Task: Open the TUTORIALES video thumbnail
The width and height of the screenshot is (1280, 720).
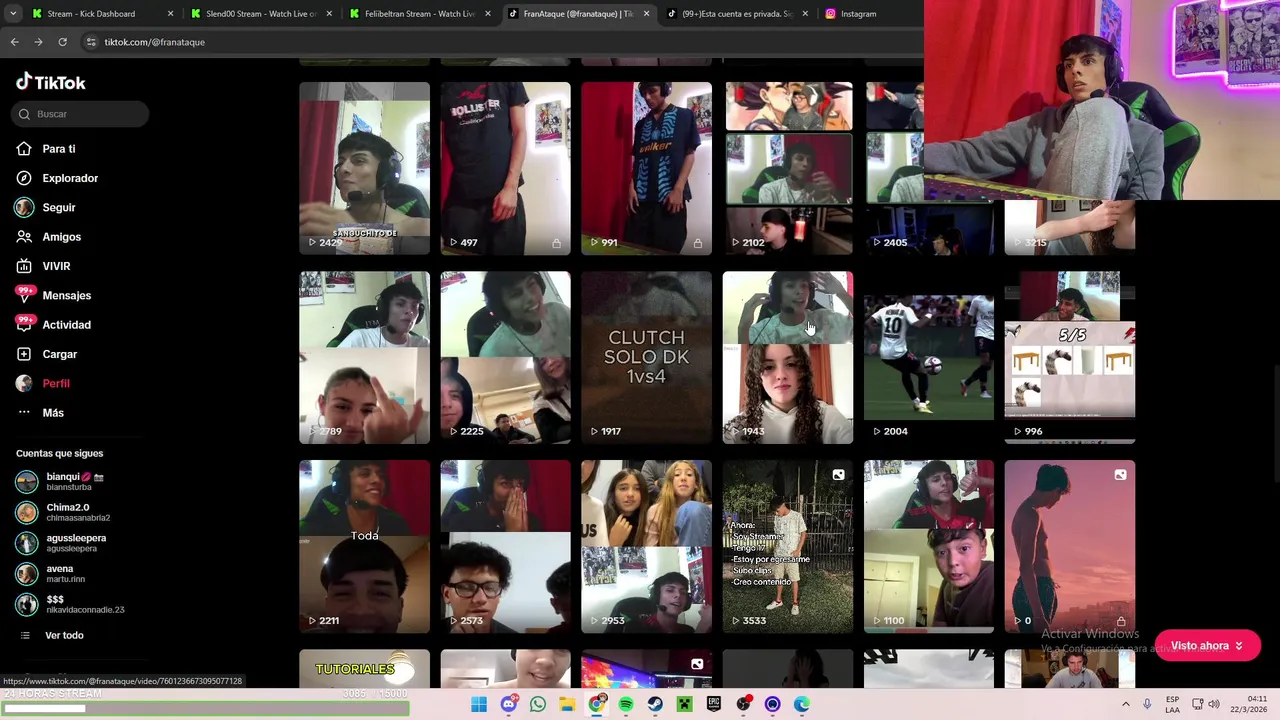Action: [x=364, y=669]
